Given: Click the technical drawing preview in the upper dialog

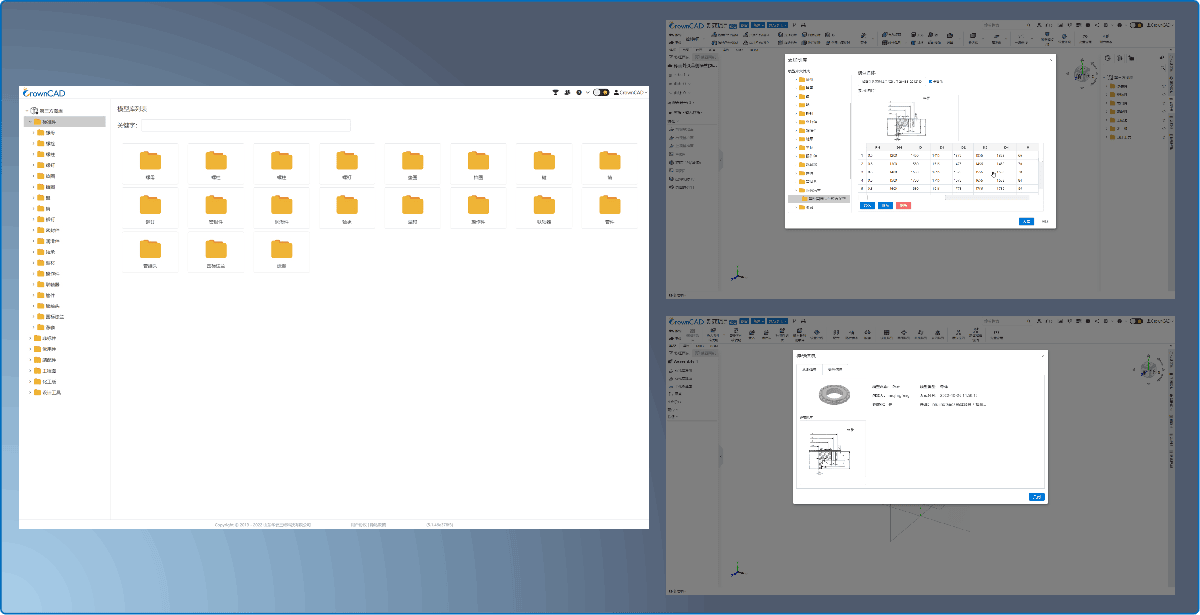Looking at the screenshot, I should 907,119.
